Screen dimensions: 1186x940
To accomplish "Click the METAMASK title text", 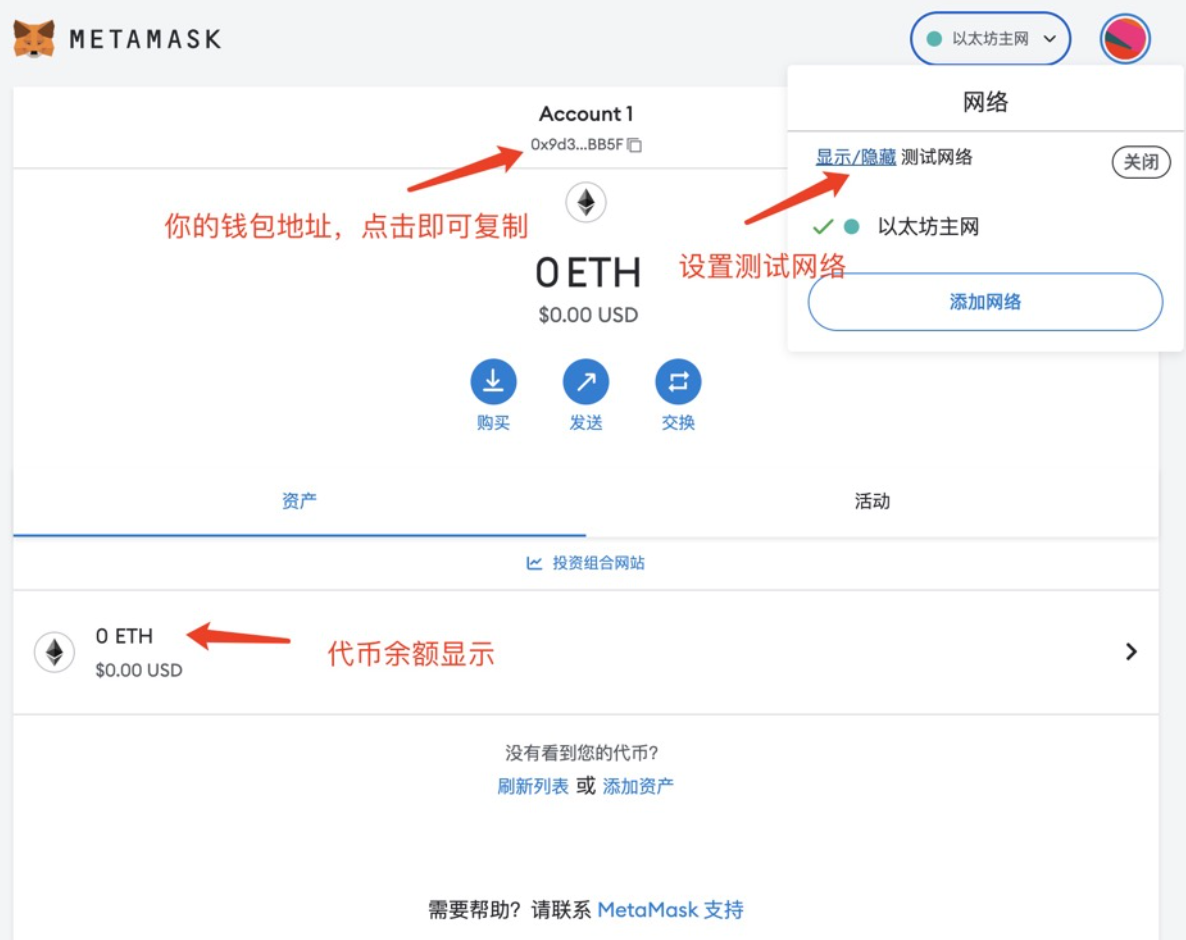I will click(x=145, y=39).
